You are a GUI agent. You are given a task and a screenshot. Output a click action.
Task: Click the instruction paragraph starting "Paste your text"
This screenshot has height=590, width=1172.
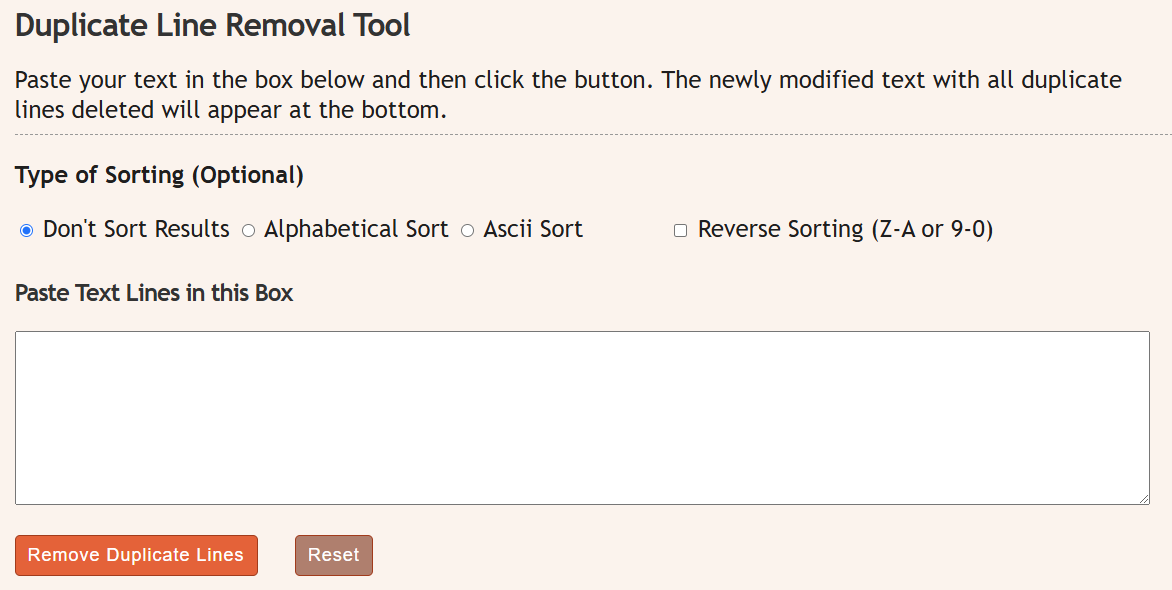(568, 80)
